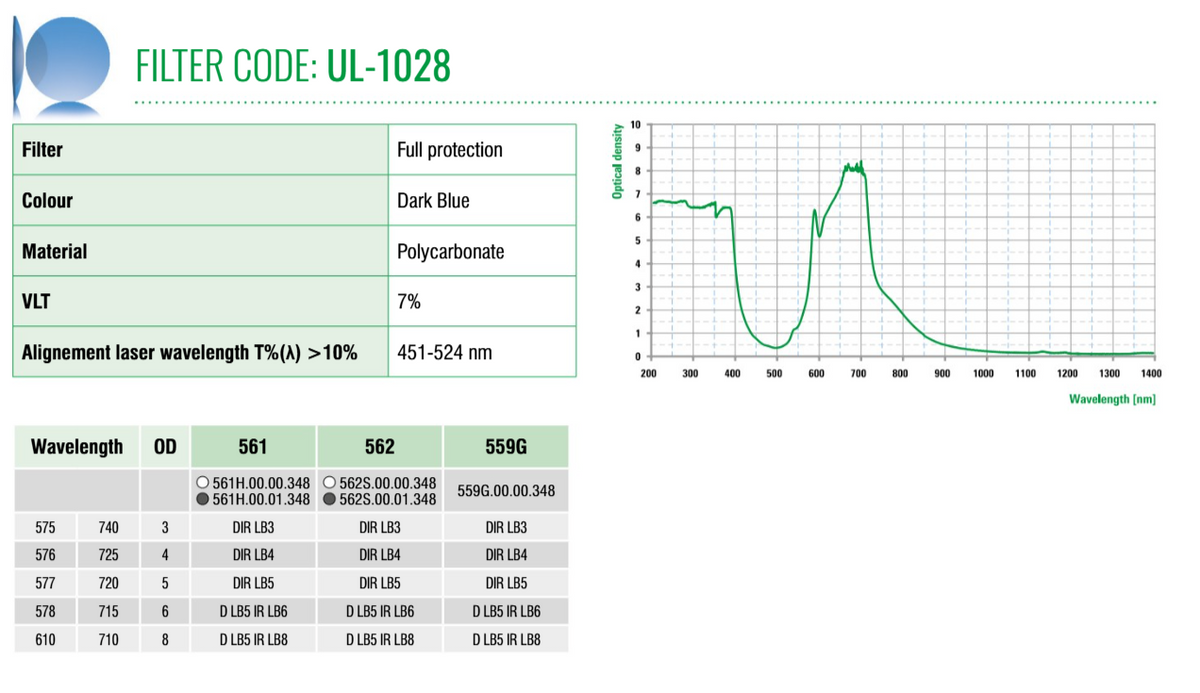
Task: Select 'D LB5 IR LB6' in the 561 column
Action: point(253,611)
